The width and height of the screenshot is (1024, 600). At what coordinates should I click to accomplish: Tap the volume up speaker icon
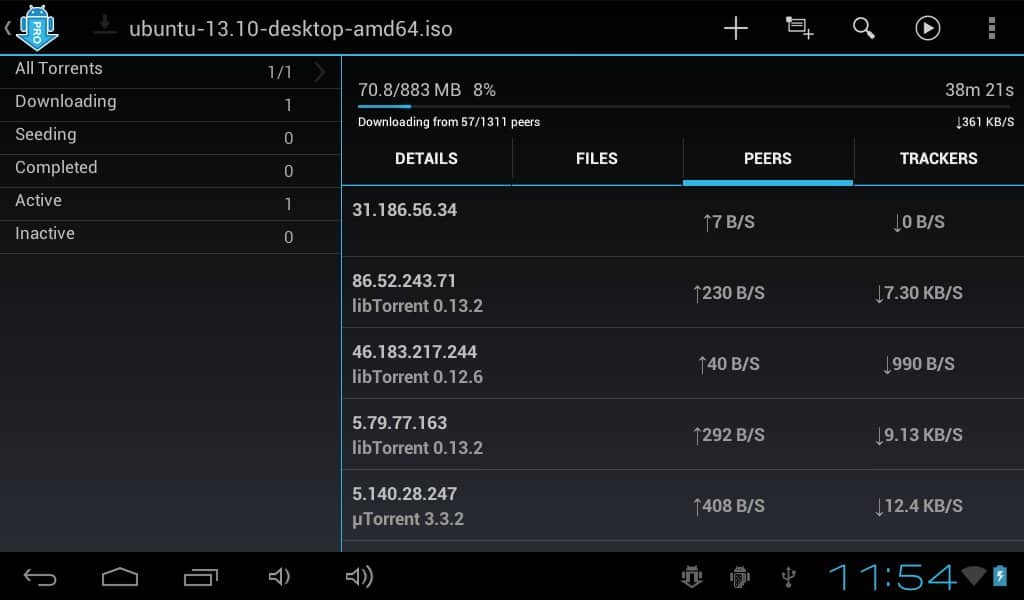(358, 576)
